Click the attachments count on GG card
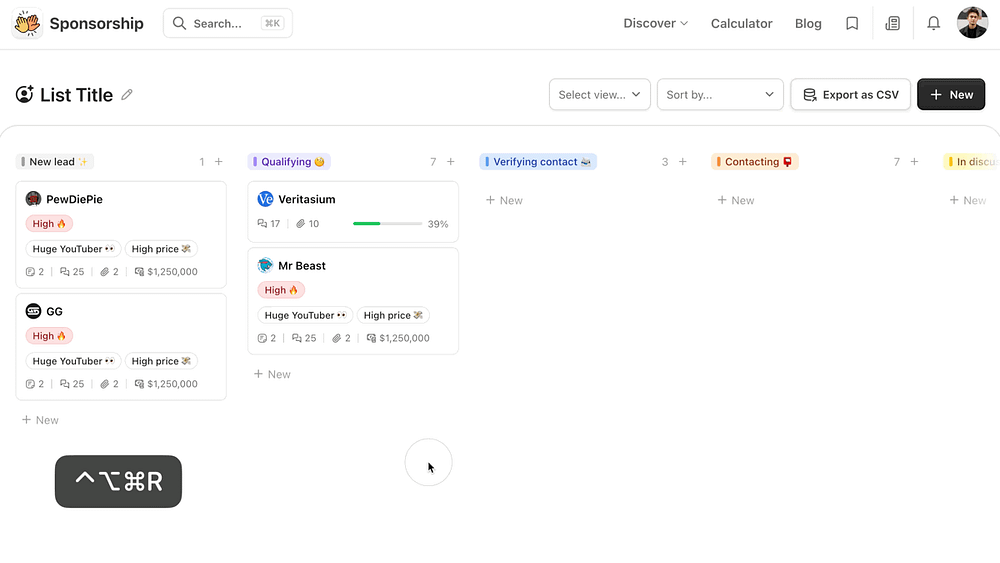This screenshot has width=1000, height=563. pyautogui.click(x=109, y=384)
